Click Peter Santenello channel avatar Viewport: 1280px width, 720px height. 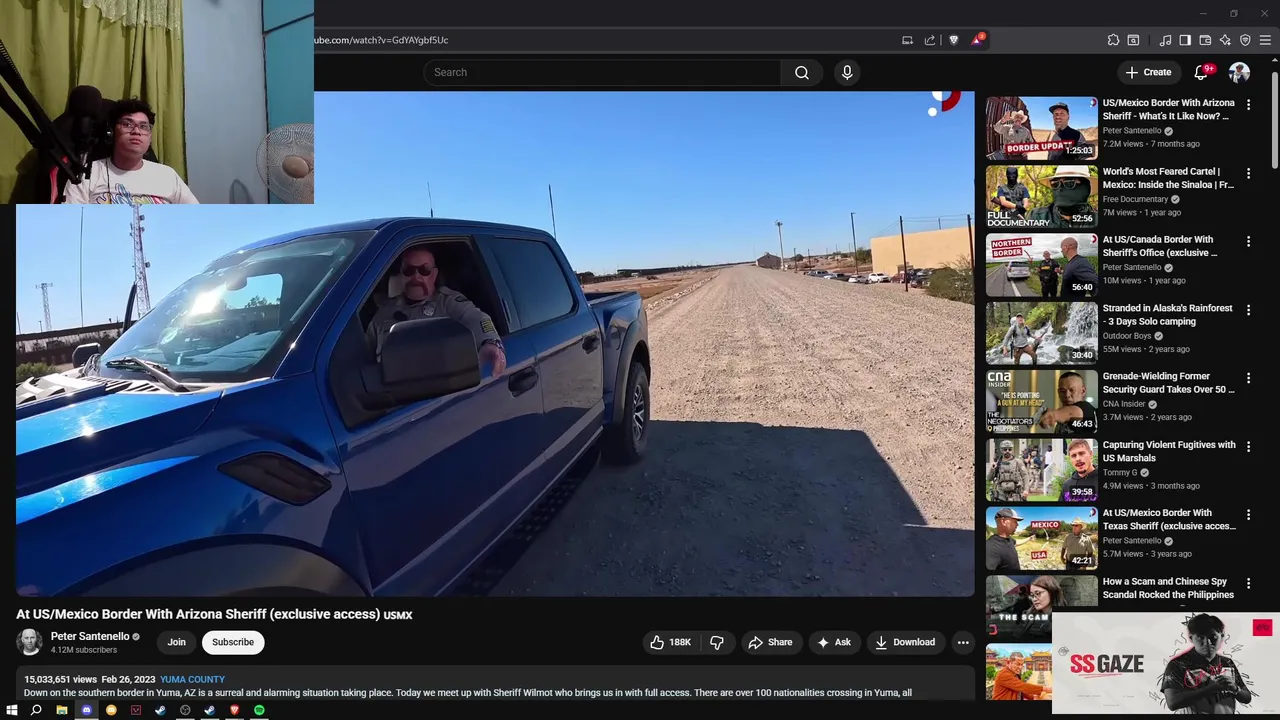[30, 642]
